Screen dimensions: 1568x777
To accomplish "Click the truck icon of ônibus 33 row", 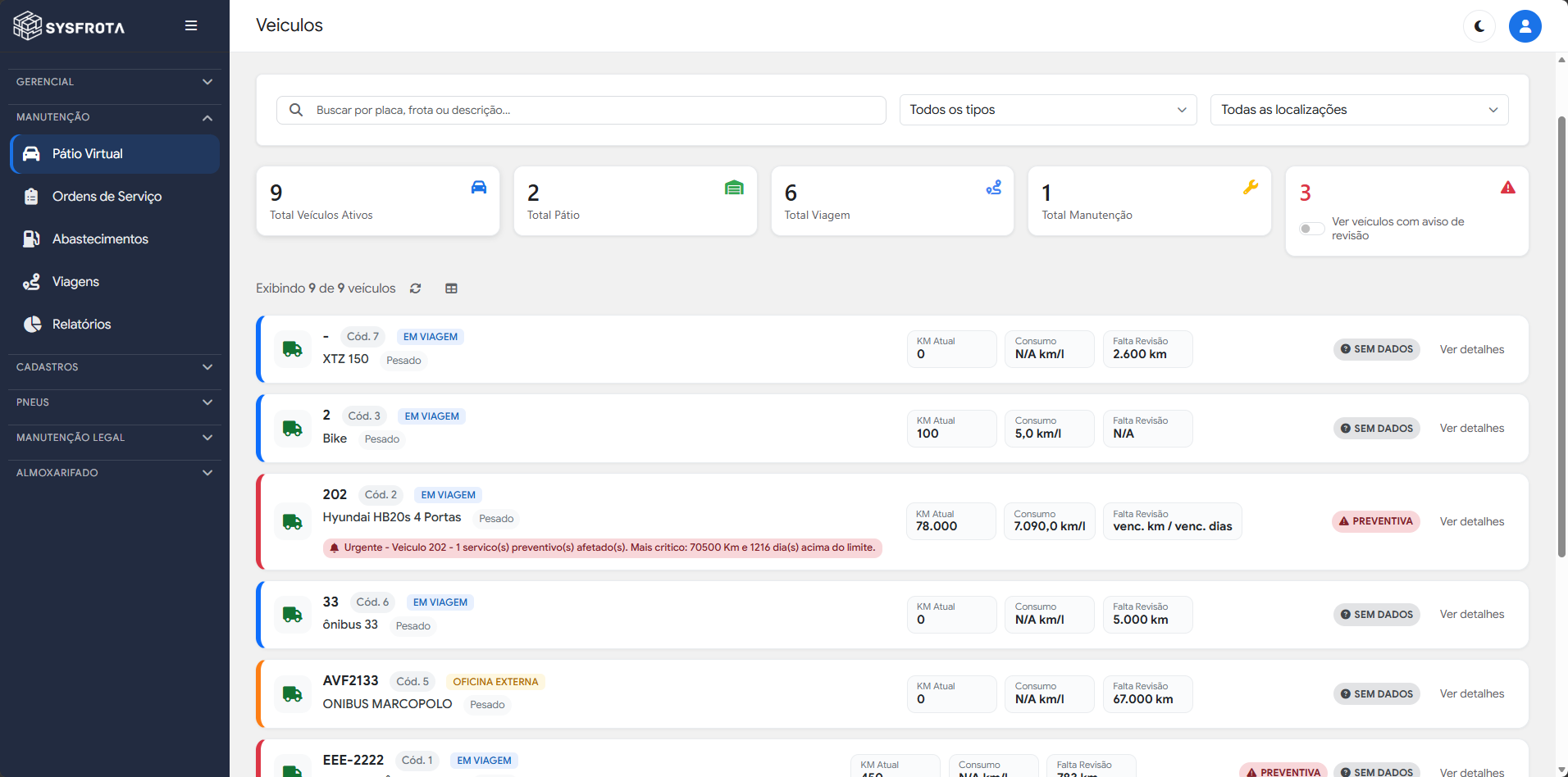I will pyautogui.click(x=293, y=615).
